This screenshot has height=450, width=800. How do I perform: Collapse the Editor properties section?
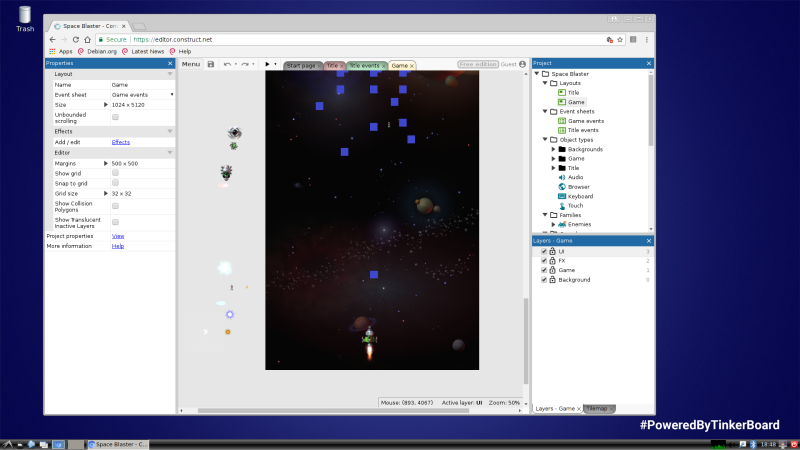(x=170, y=153)
